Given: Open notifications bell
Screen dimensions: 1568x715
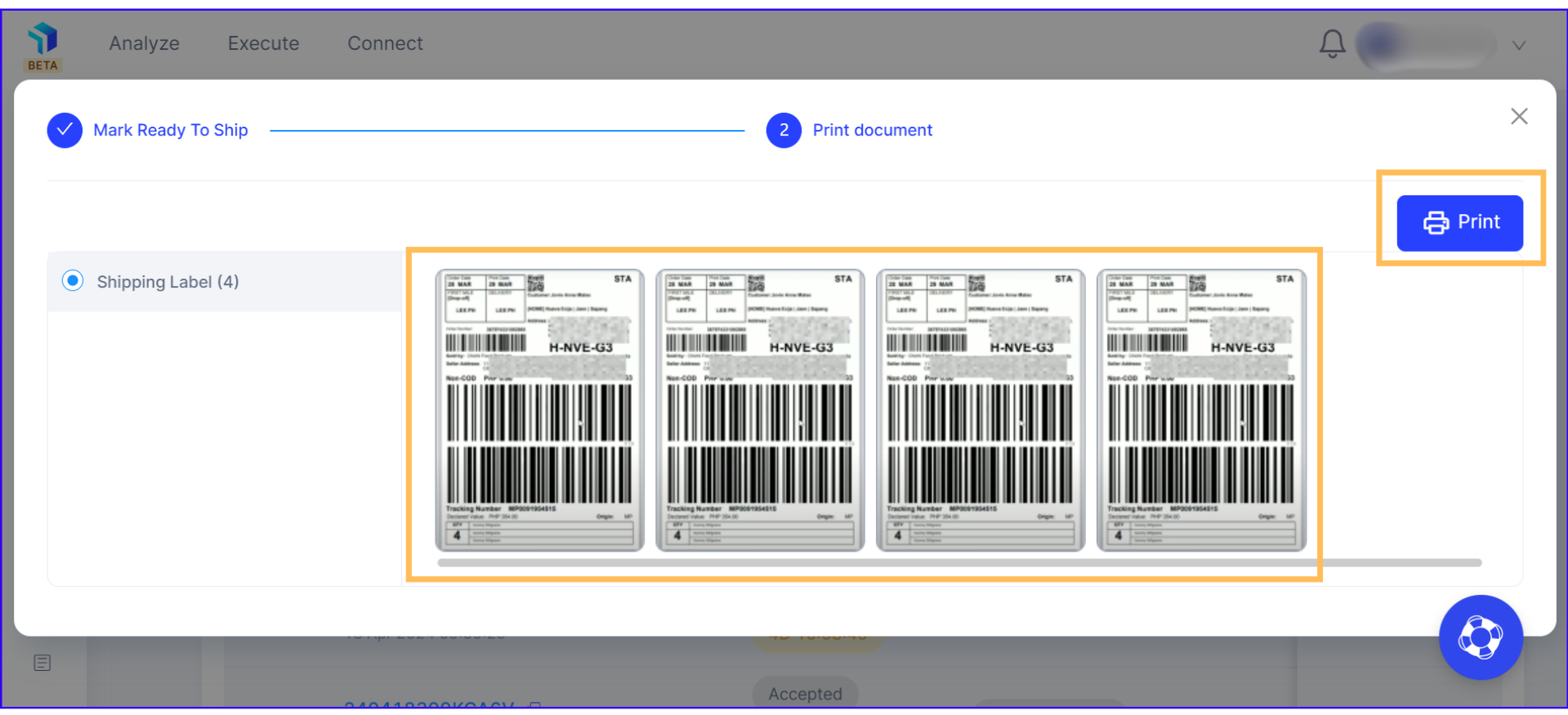Looking at the screenshot, I should 1332,44.
